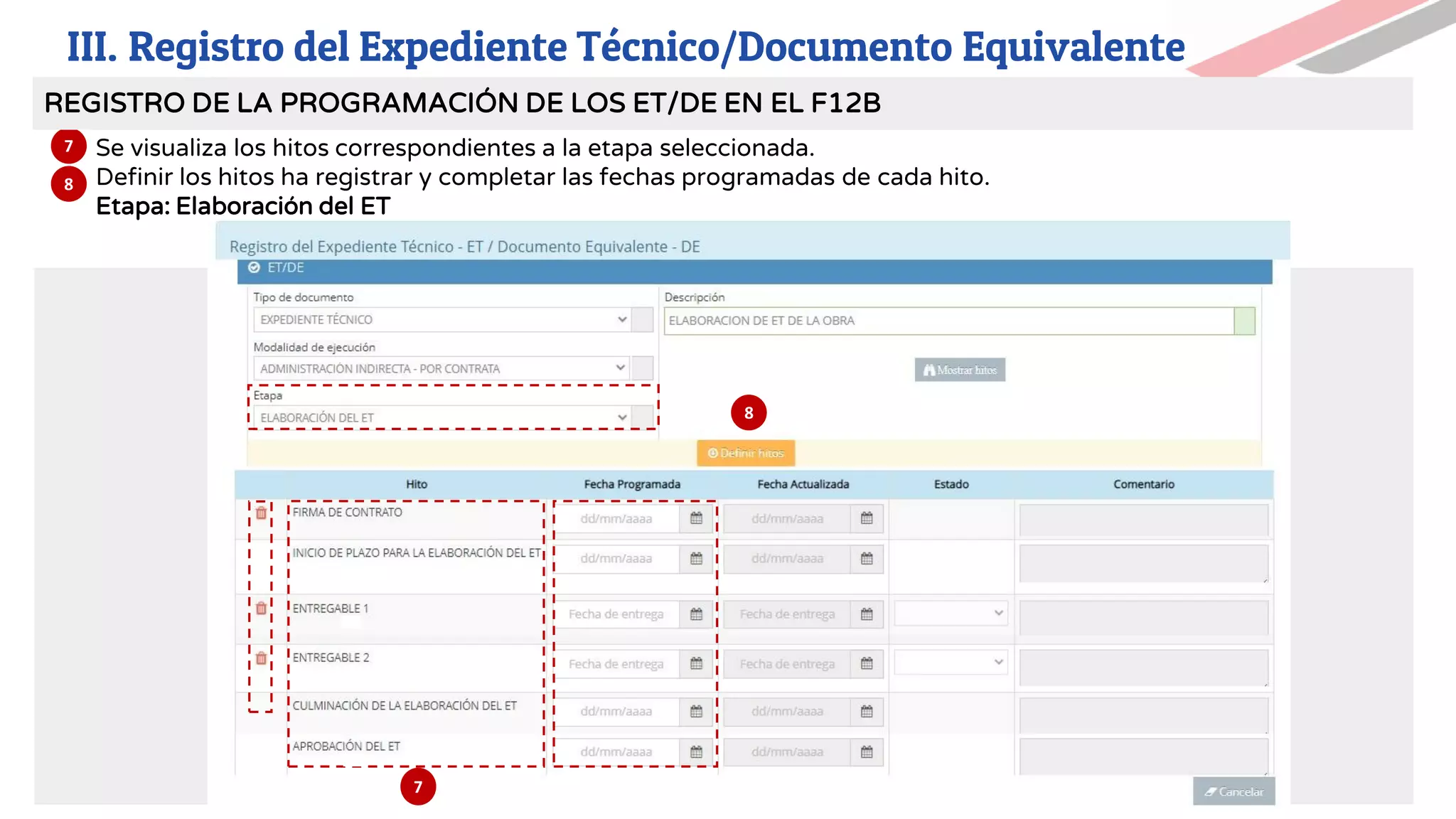Image resolution: width=1456 pixels, height=819 pixels.
Task: Open calendar for ENTREGABLE 2 Fecha Actualizada
Action: point(867,663)
